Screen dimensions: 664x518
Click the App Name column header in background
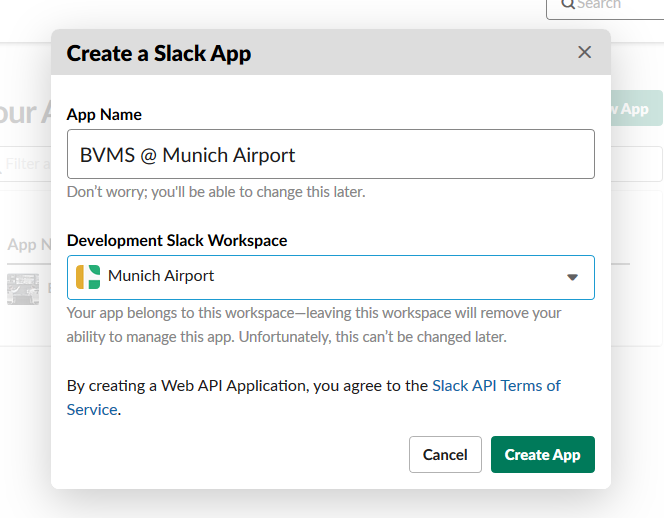tap(25, 245)
